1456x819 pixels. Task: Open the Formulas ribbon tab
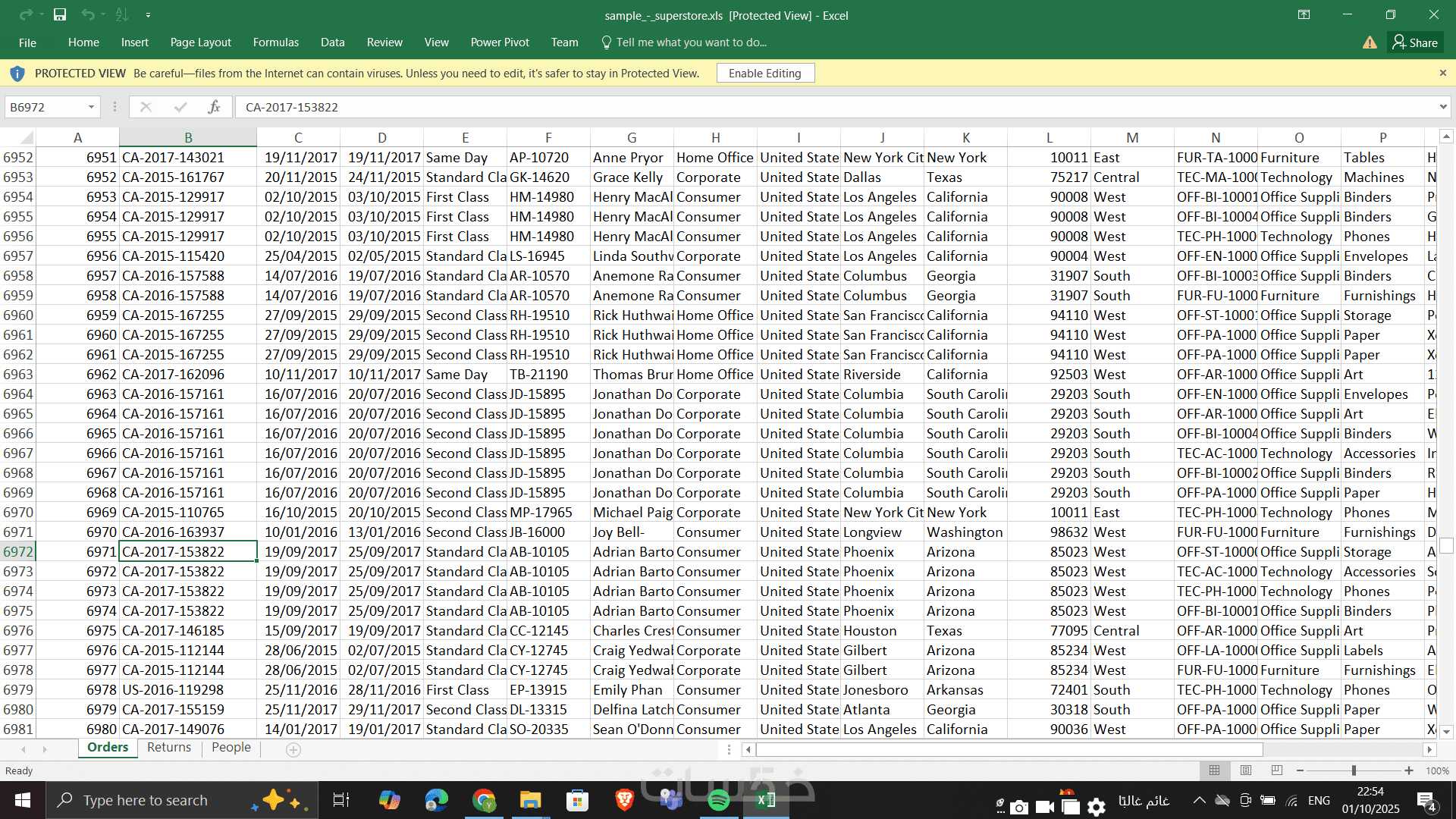(x=275, y=42)
